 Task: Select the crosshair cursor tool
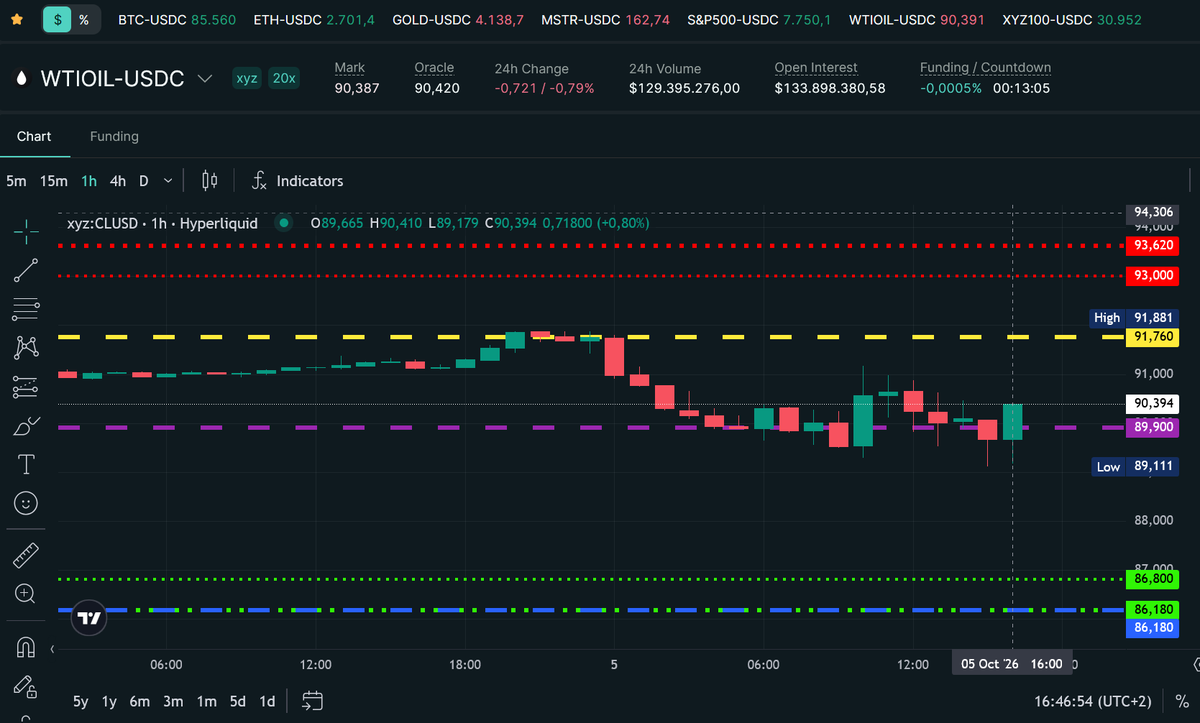pyautogui.click(x=27, y=230)
